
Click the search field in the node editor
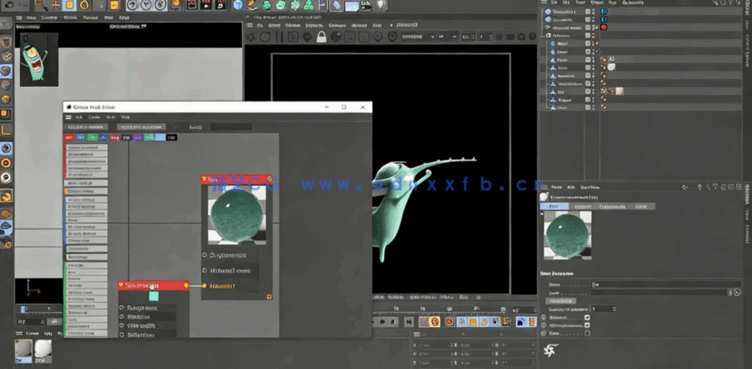click(x=231, y=127)
